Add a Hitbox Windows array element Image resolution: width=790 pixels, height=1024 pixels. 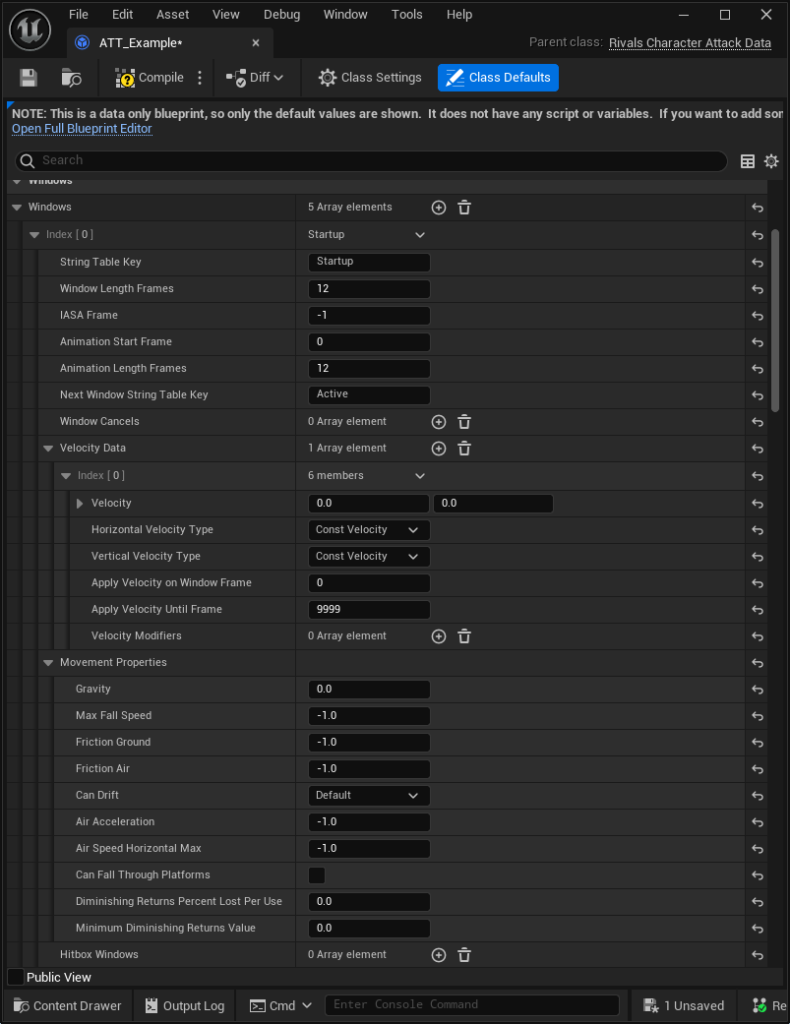439,955
